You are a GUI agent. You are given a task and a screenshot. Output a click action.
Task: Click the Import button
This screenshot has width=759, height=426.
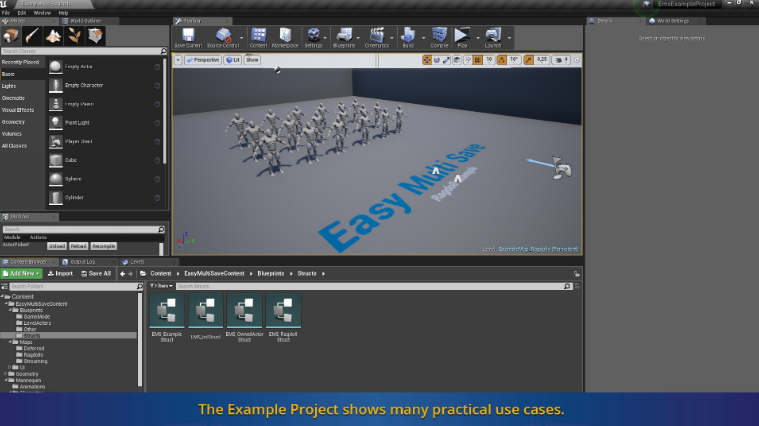60,274
